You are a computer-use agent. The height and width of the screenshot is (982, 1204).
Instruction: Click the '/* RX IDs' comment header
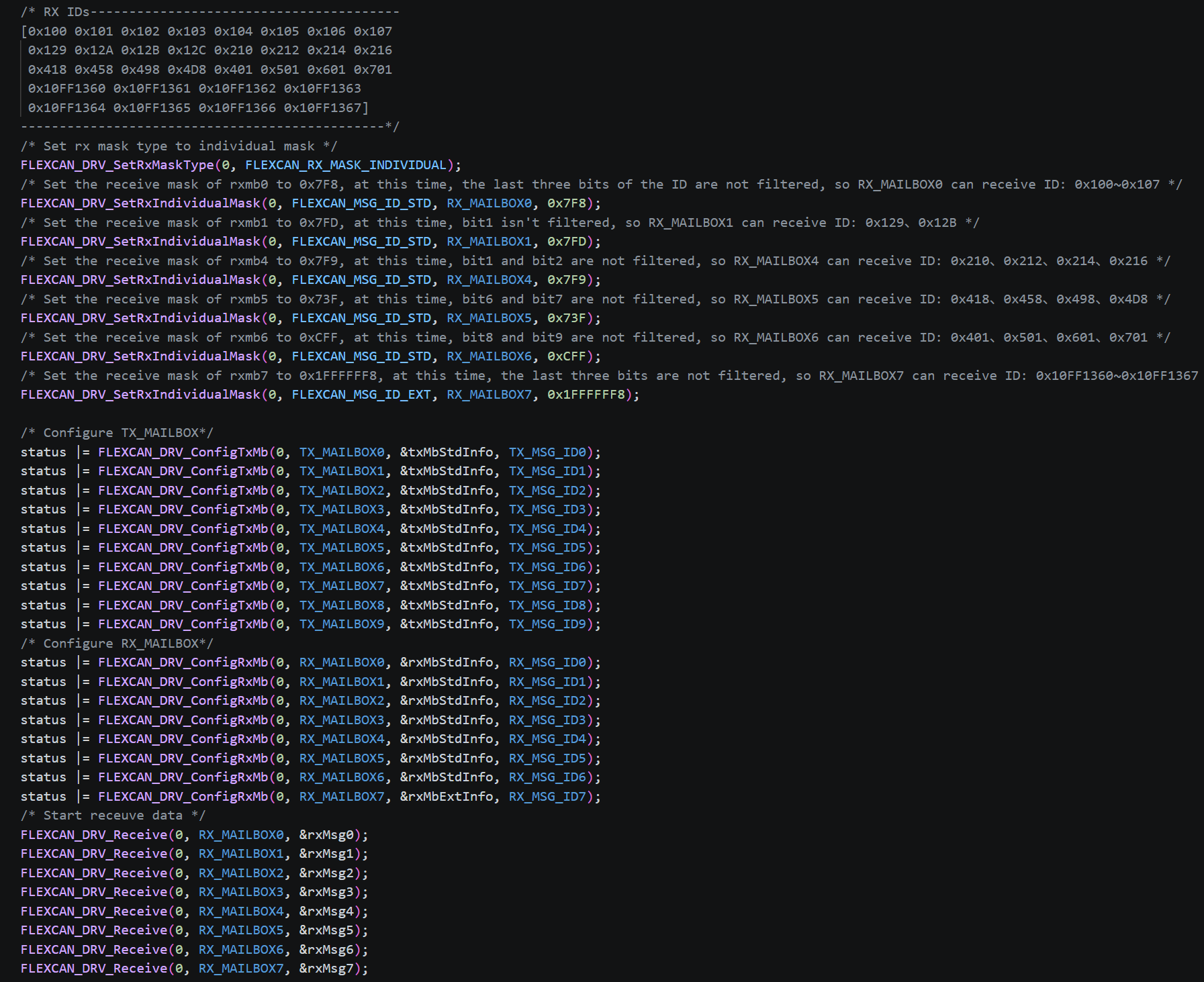pos(55,12)
